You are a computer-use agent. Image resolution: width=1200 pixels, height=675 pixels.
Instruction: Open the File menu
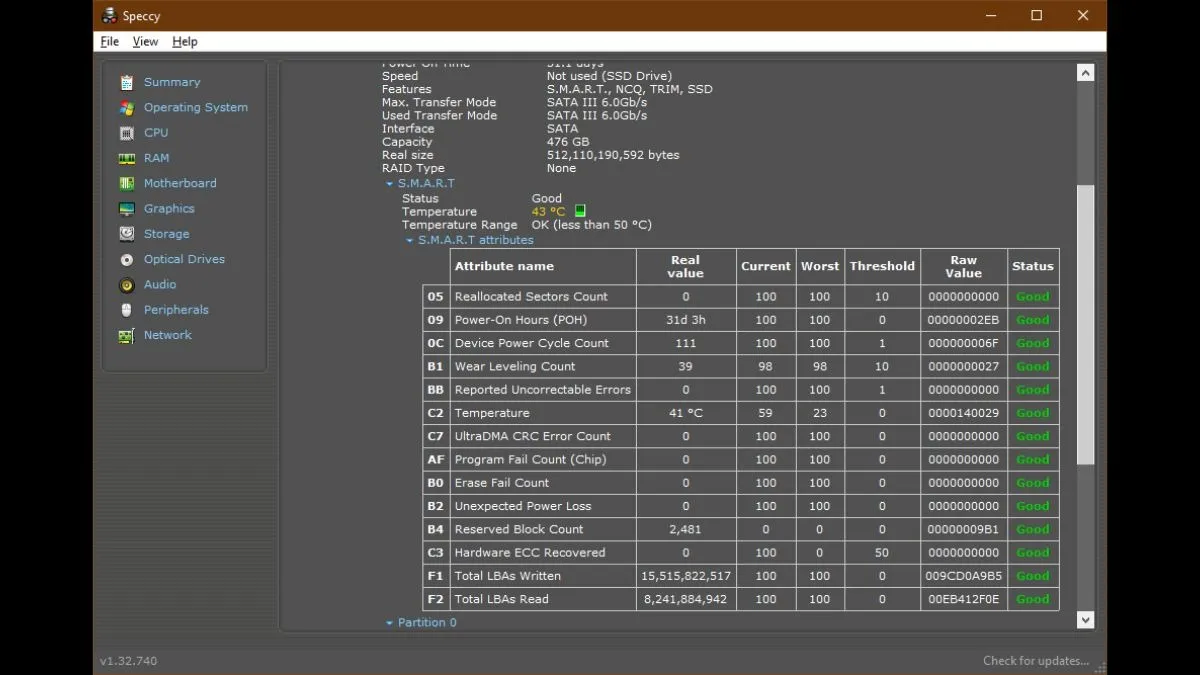110,42
